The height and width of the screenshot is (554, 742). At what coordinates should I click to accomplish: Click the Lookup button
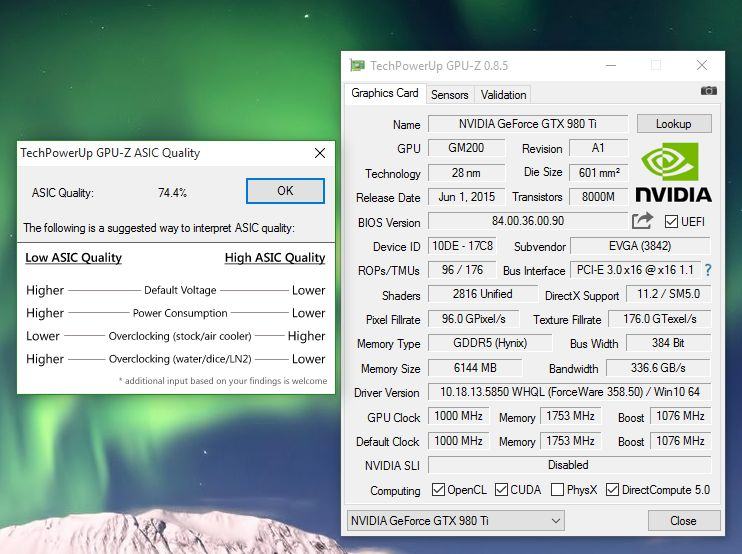tap(674, 124)
